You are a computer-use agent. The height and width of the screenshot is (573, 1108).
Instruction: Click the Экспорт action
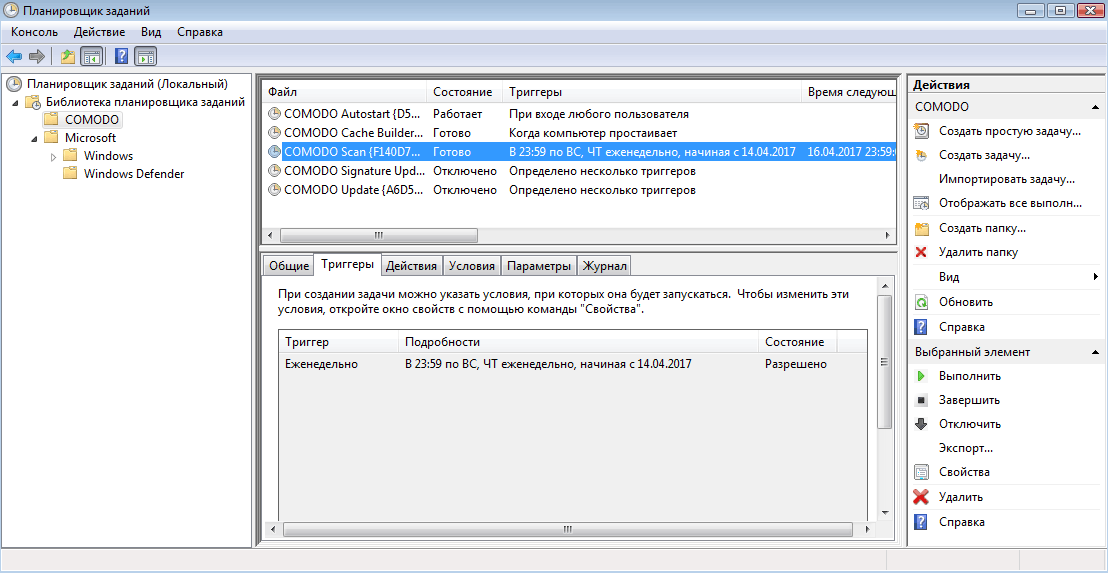[966, 448]
